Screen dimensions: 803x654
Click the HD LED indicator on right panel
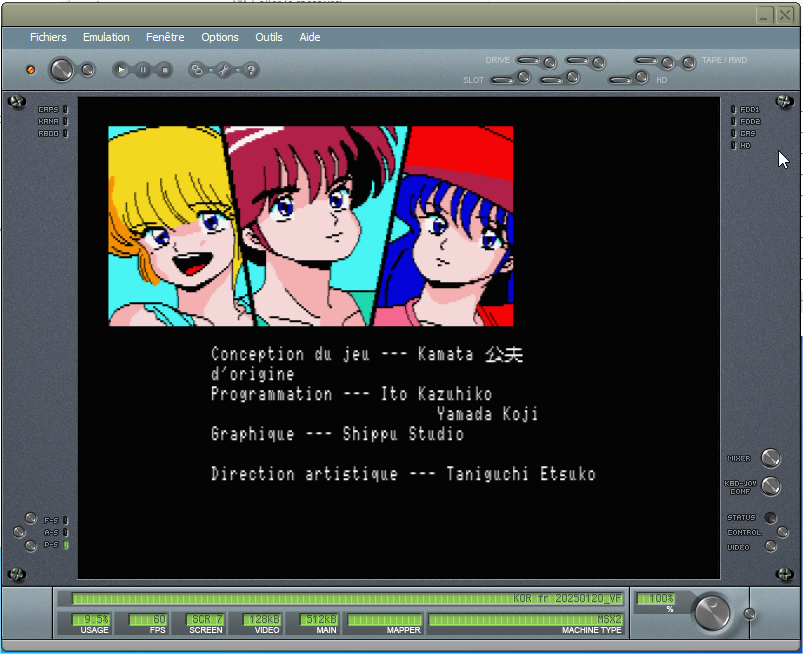[x=733, y=145]
